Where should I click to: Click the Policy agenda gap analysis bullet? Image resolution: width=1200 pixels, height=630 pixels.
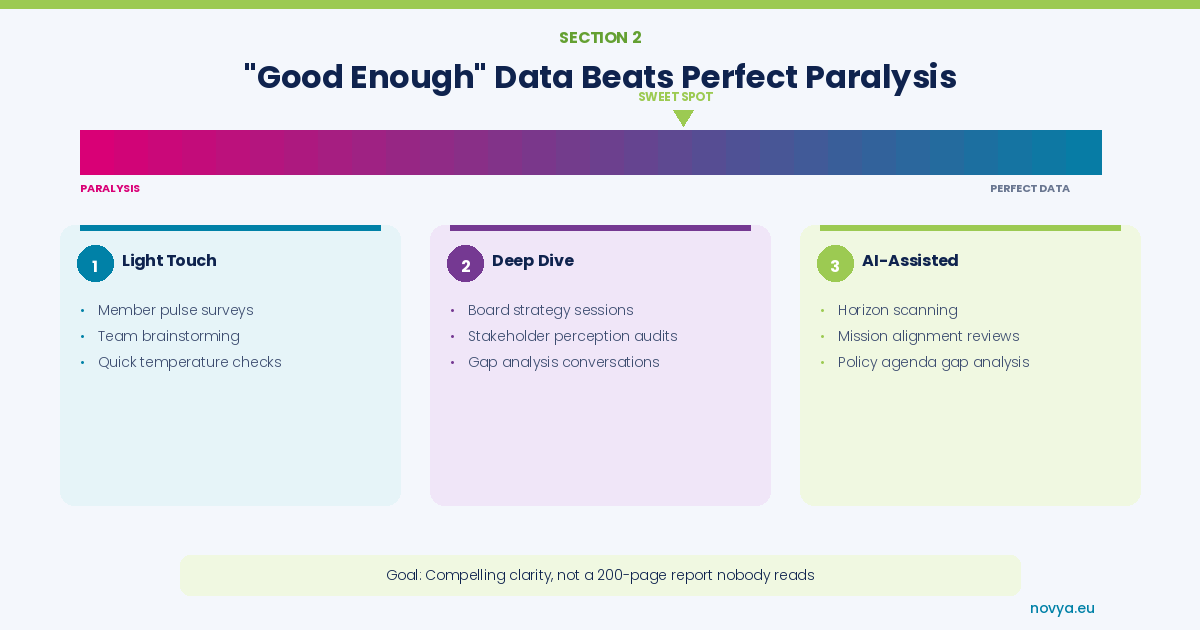(933, 362)
